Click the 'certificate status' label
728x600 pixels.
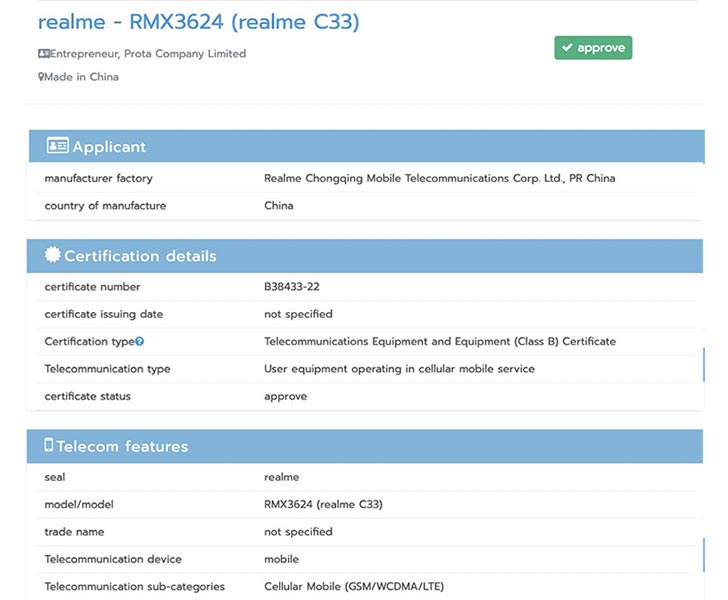click(x=88, y=397)
